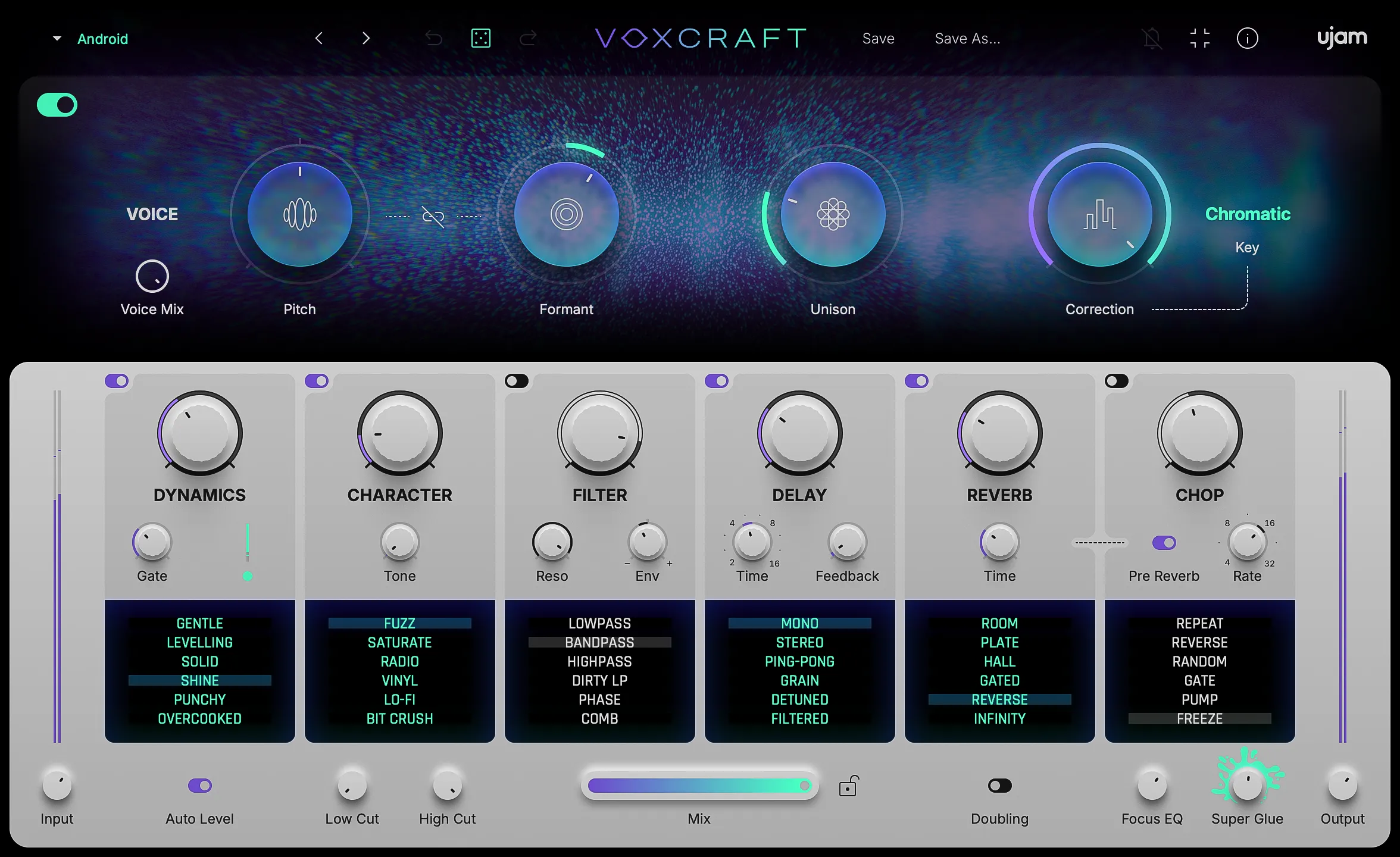The image size is (1400, 857).
Task: Disable the DYNAMICS module toggle
Action: click(117, 380)
